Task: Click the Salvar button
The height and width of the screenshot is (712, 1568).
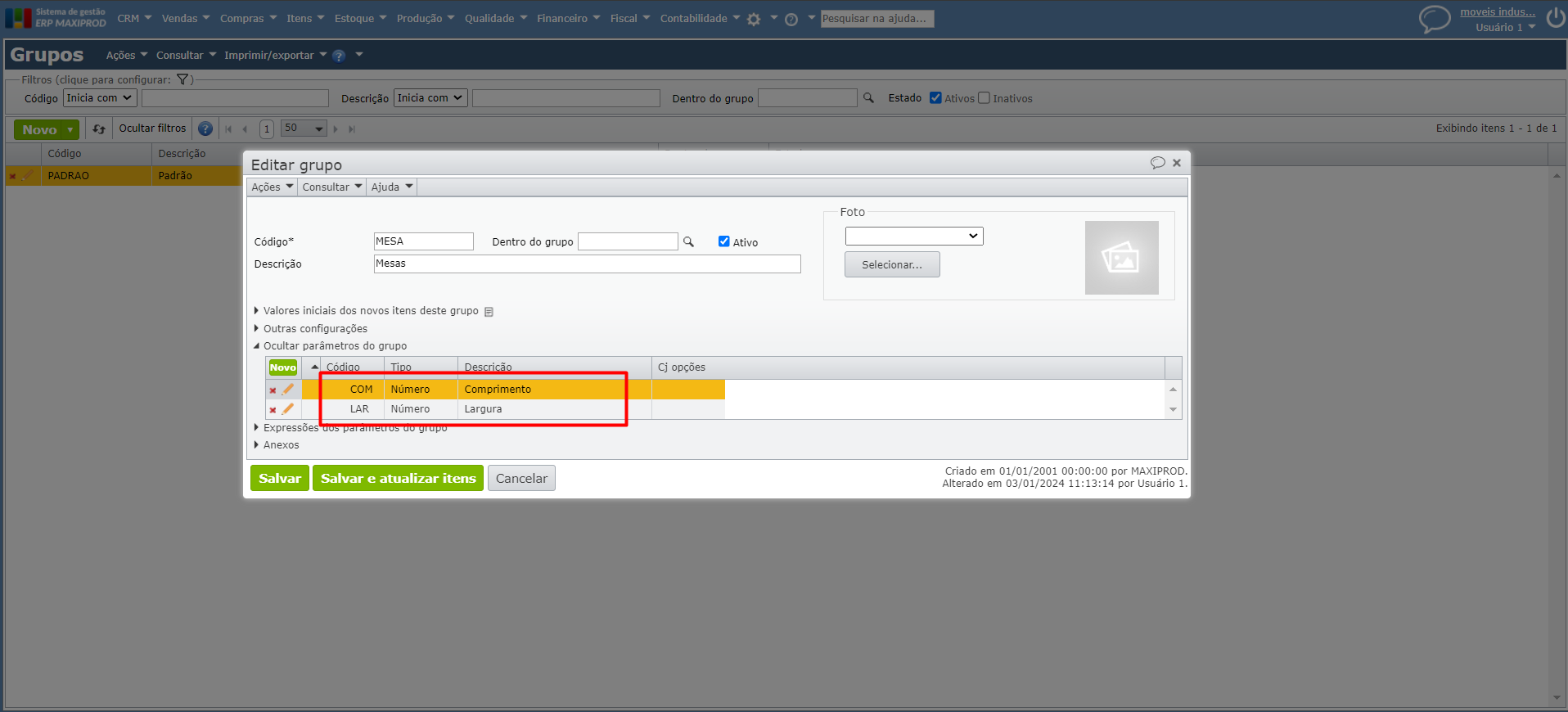Action: point(280,479)
